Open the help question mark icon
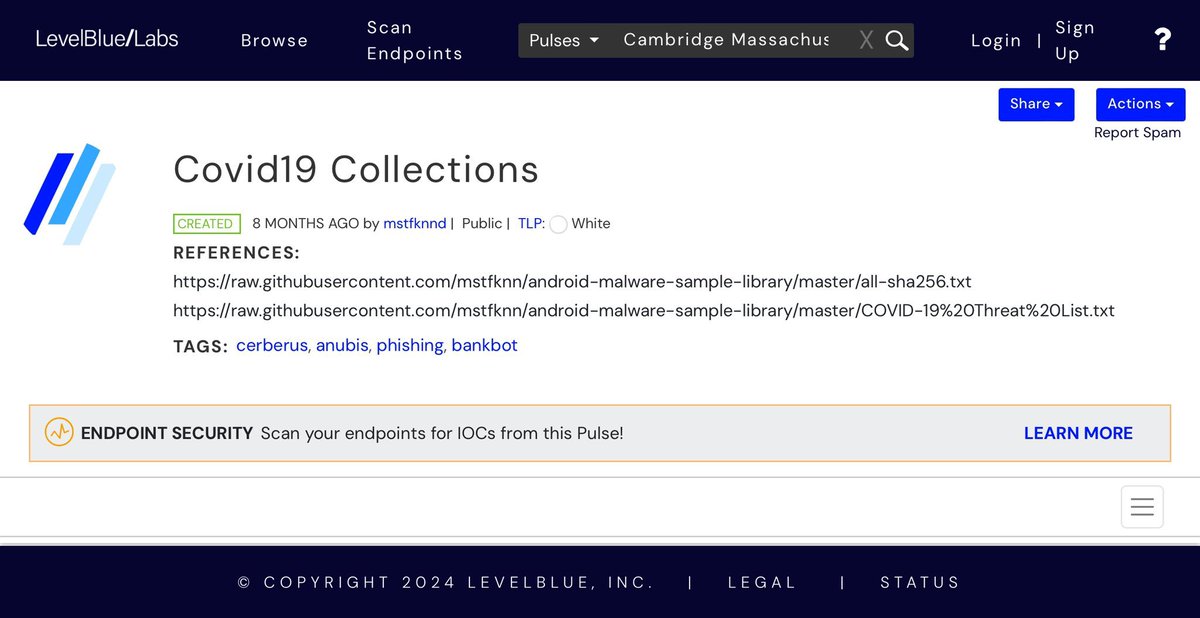The image size is (1200, 618). pos(1162,40)
